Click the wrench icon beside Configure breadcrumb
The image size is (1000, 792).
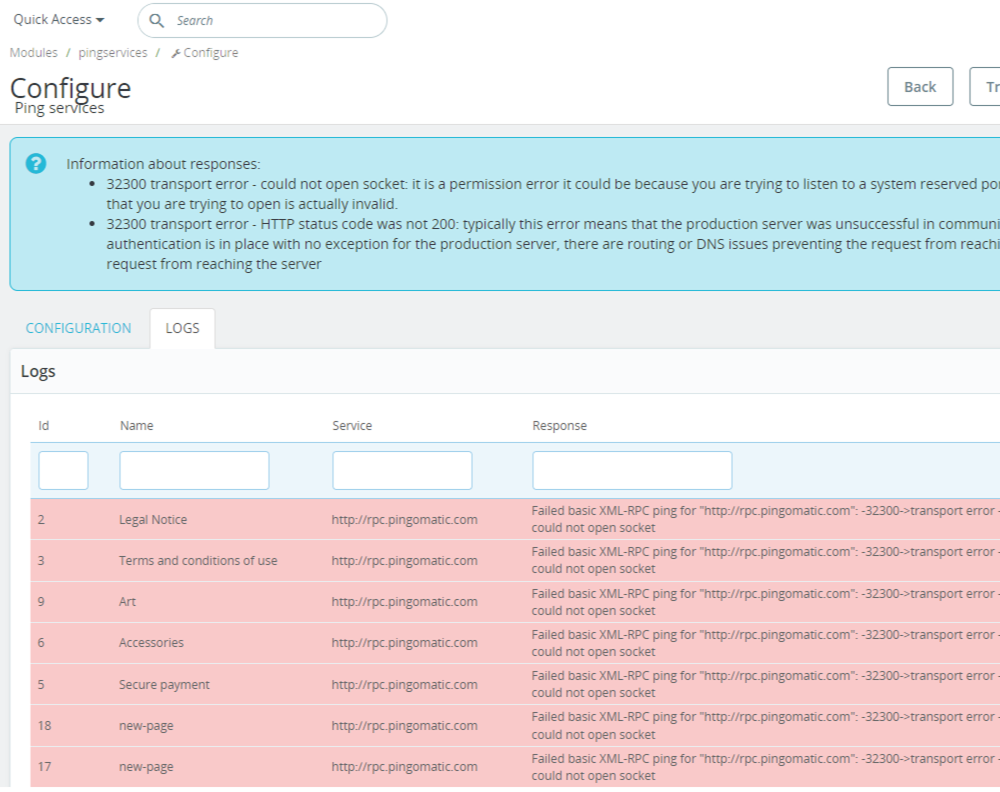[176, 52]
